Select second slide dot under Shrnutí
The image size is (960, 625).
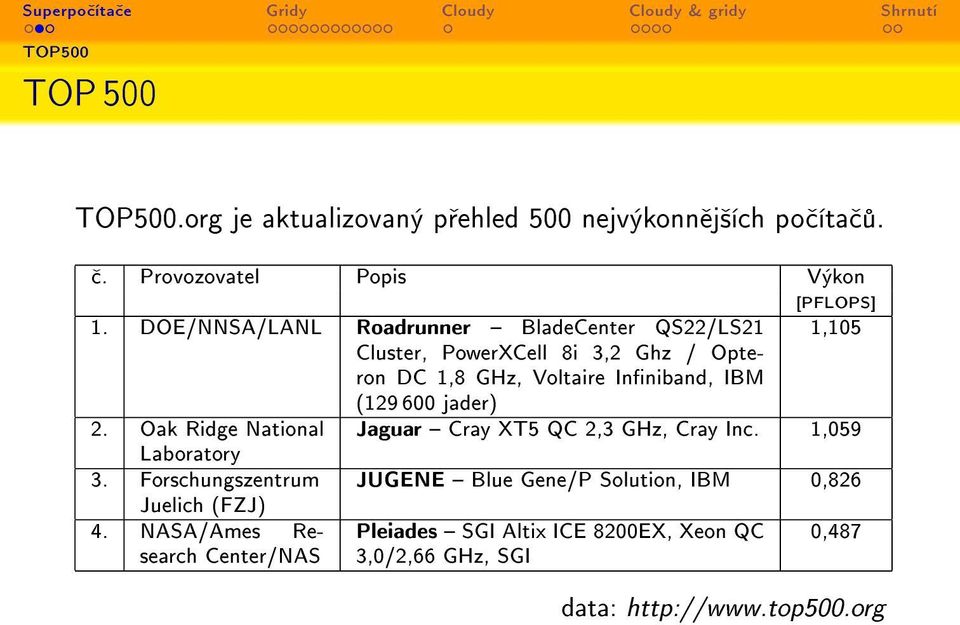(x=898, y=29)
